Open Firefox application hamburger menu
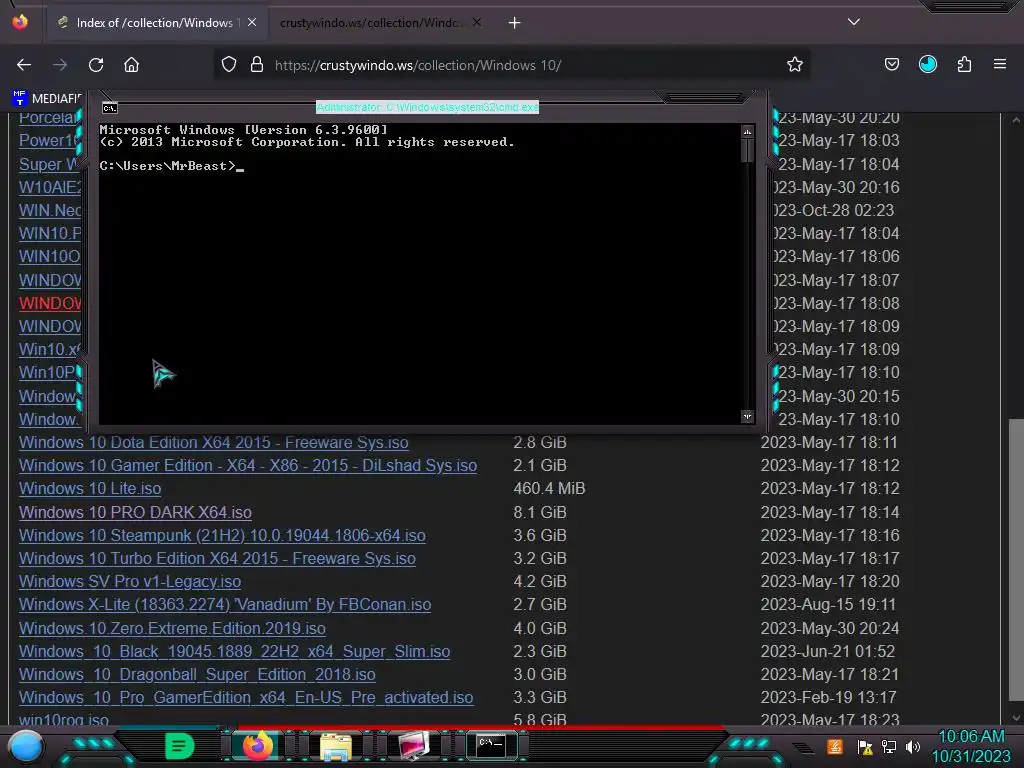Image resolution: width=1024 pixels, height=768 pixels. tap(999, 64)
